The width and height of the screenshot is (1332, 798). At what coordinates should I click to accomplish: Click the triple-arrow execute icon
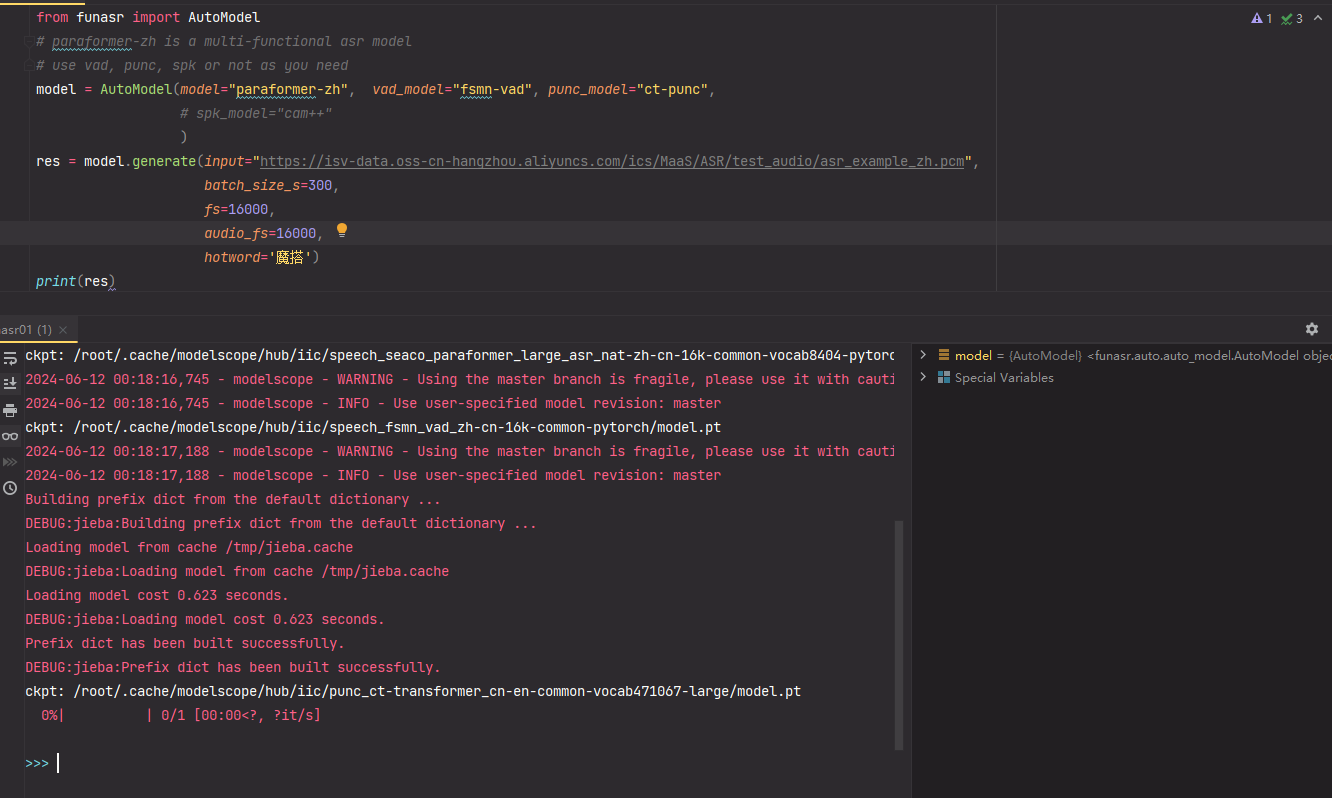point(10,462)
